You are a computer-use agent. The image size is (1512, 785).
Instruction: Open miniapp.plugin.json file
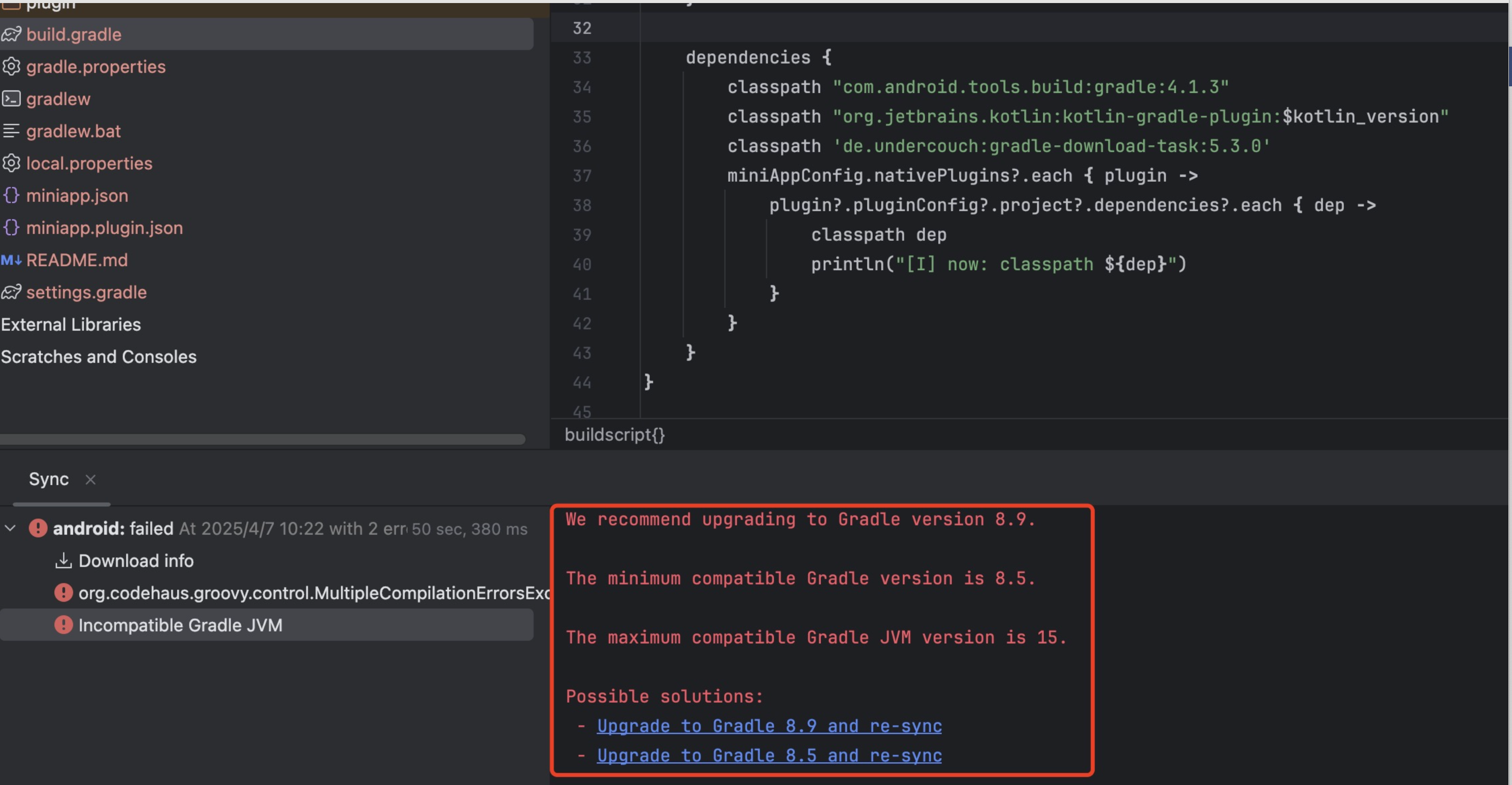(x=105, y=228)
